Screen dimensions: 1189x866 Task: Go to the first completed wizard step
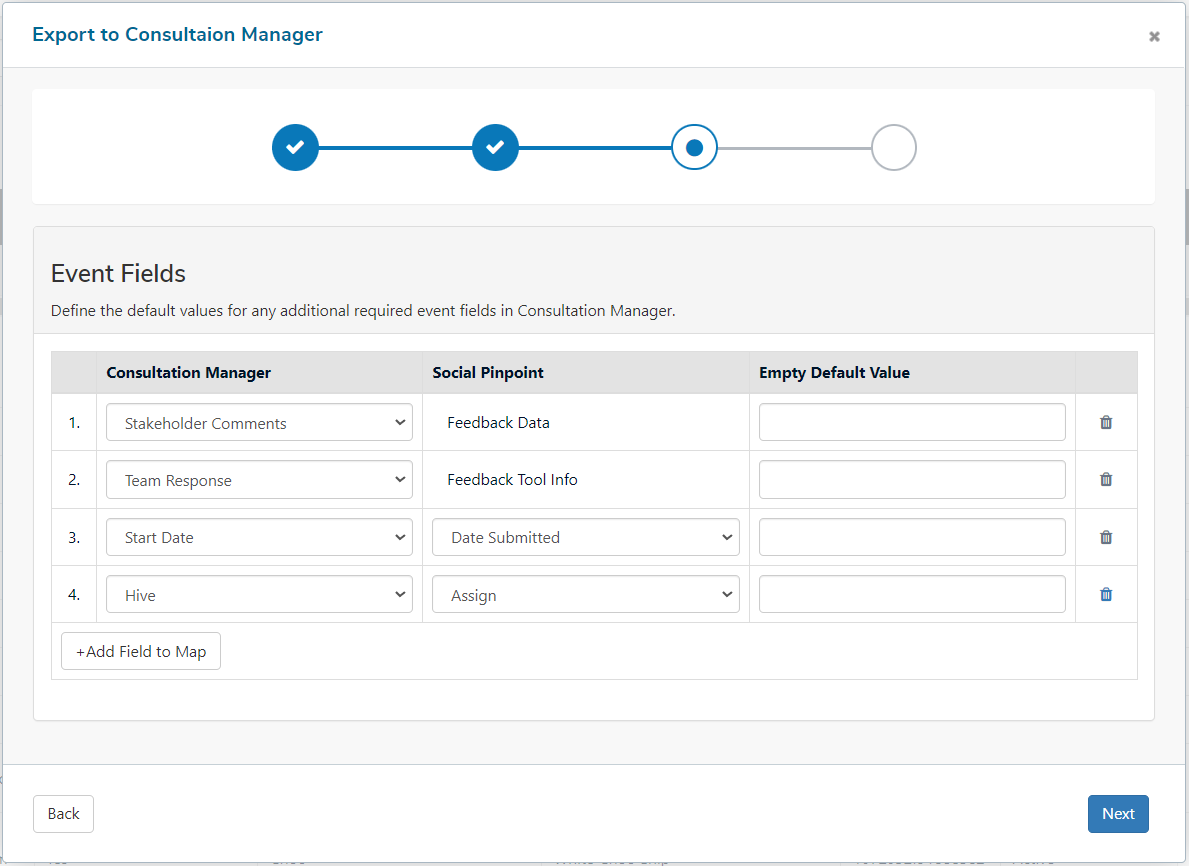(x=295, y=147)
